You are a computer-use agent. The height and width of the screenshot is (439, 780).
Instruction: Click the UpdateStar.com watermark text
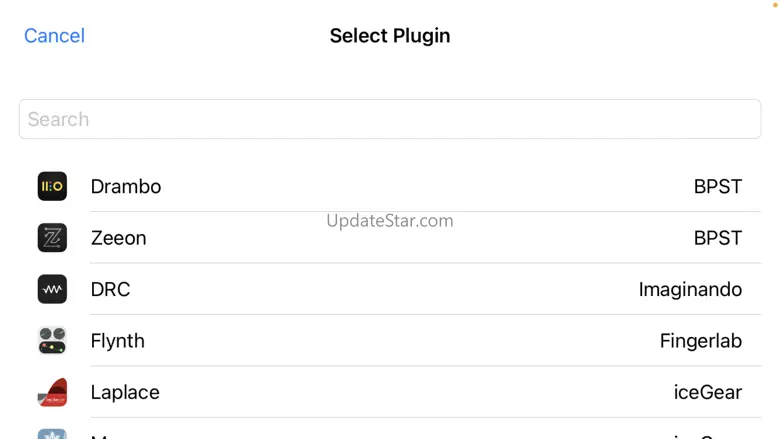tap(390, 221)
